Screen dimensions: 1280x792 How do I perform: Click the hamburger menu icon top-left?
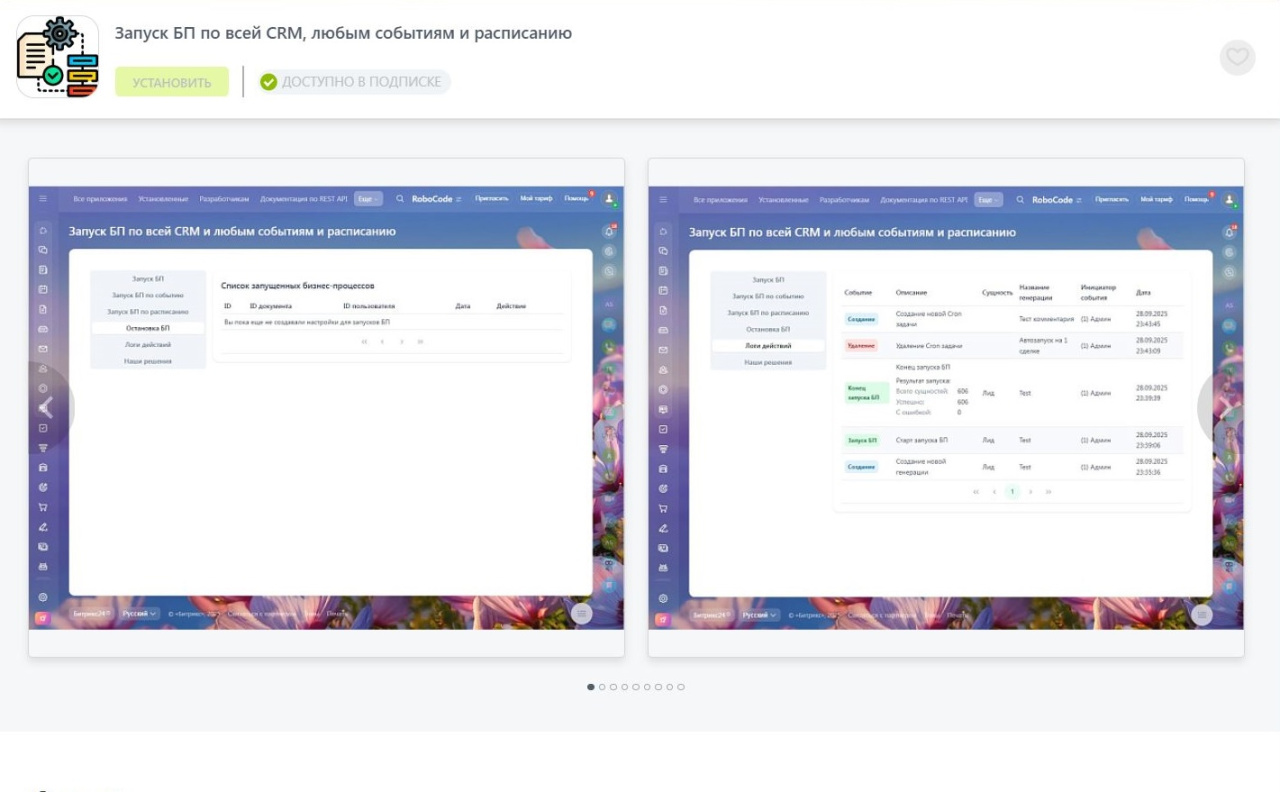pos(45,200)
